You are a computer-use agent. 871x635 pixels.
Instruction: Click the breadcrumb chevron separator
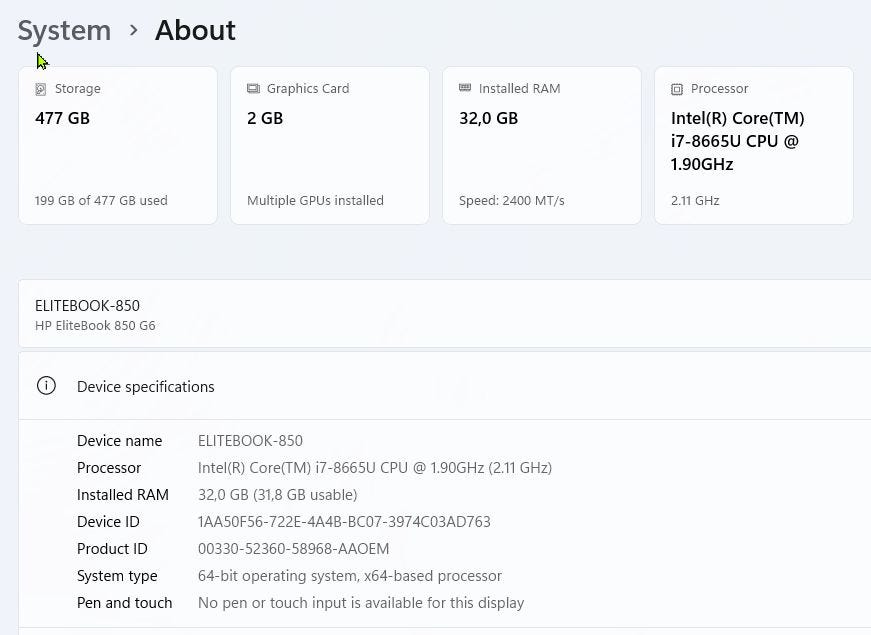[133, 30]
